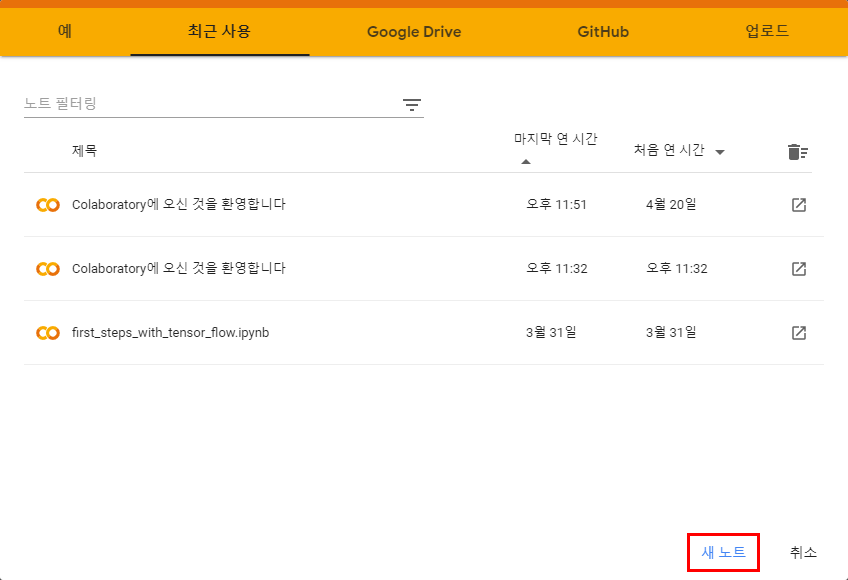Open Colaboratory notebook opened at 오후 11:32
This screenshot has height=580, width=848.
pyautogui.click(x=178, y=268)
